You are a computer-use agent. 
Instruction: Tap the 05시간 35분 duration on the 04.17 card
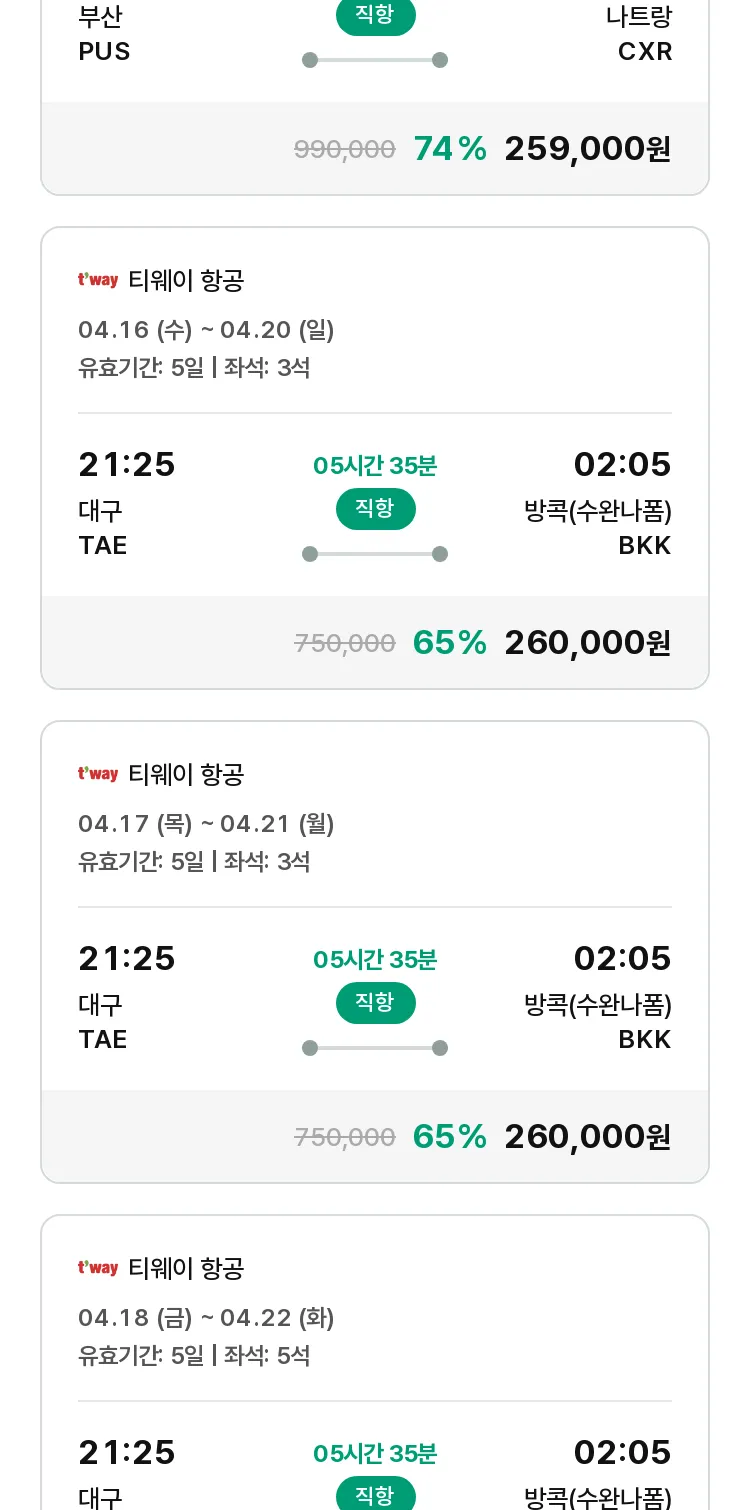tap(375, 960)
